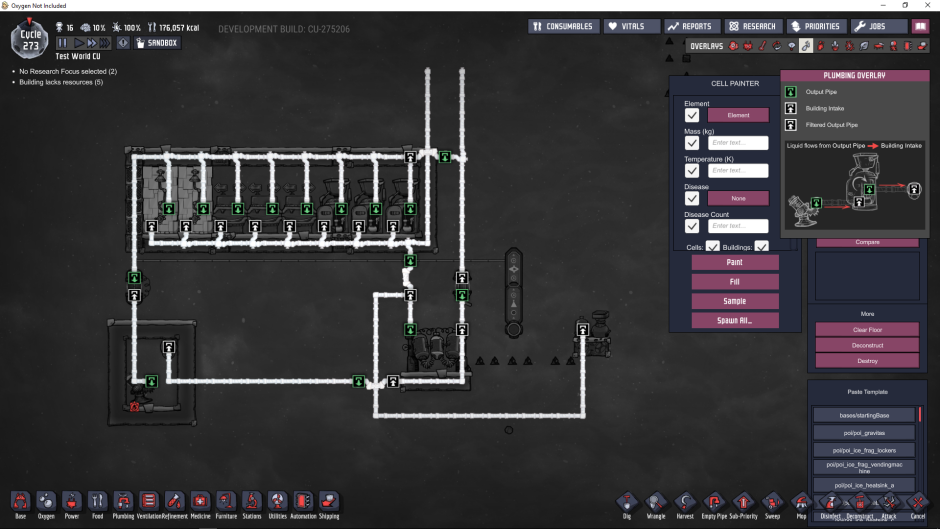
Task: Click the Paint button
Action: click(735, 262)
